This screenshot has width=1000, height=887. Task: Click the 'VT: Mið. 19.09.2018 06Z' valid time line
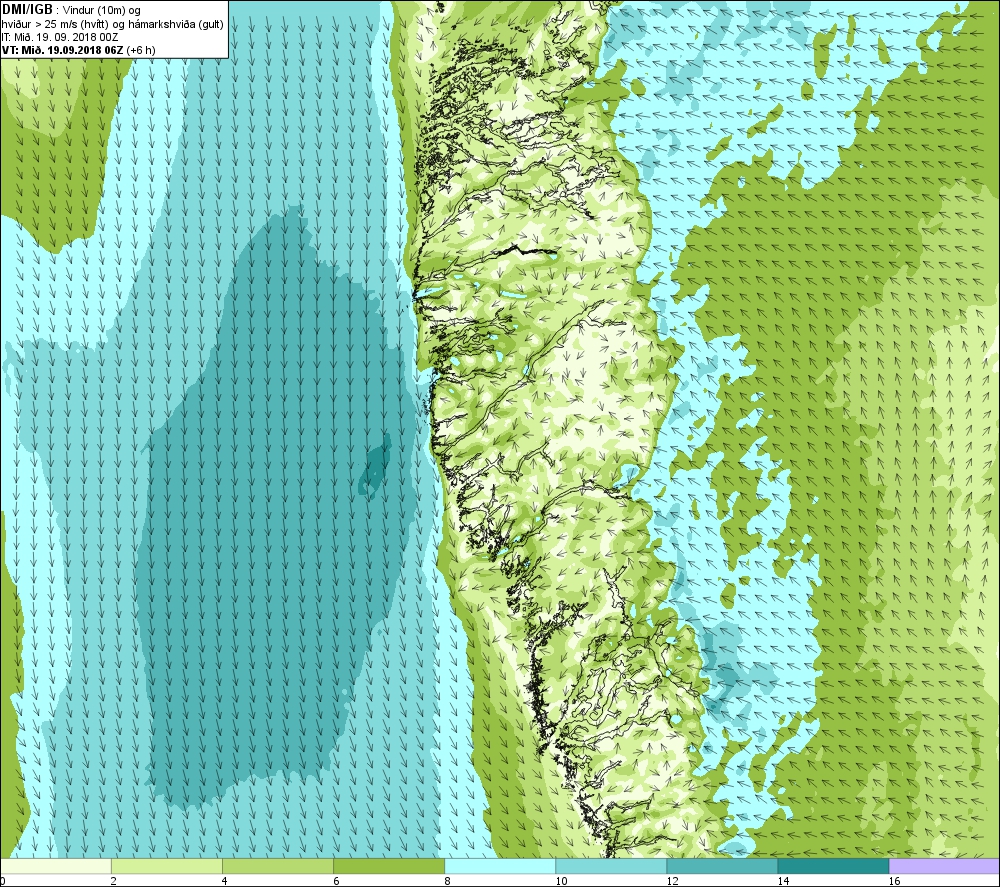[78, 50]
